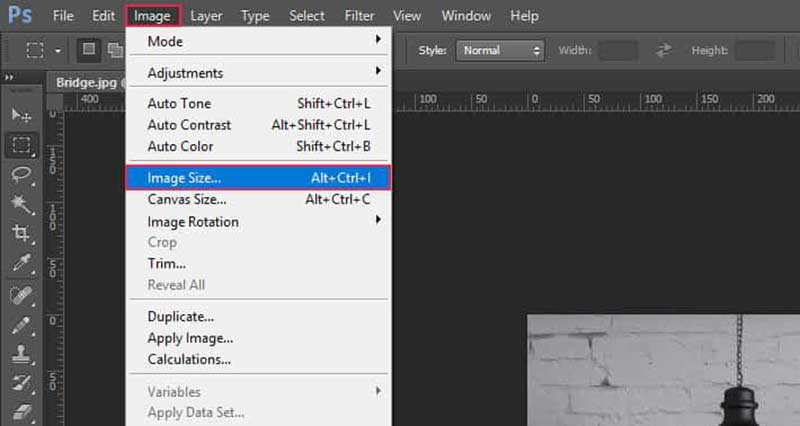Select the Brush tool

pyautogui.click(x=21, y=324)
